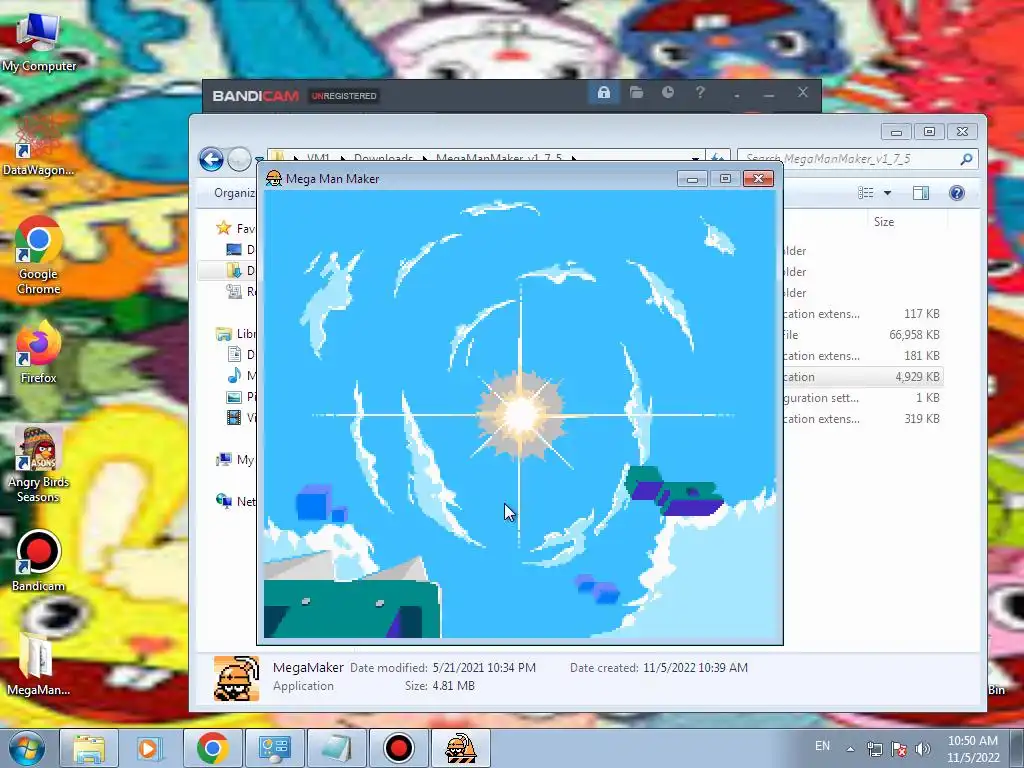
Task: Open Angry Birds Seasons shortcut
Action: point(39,464)
